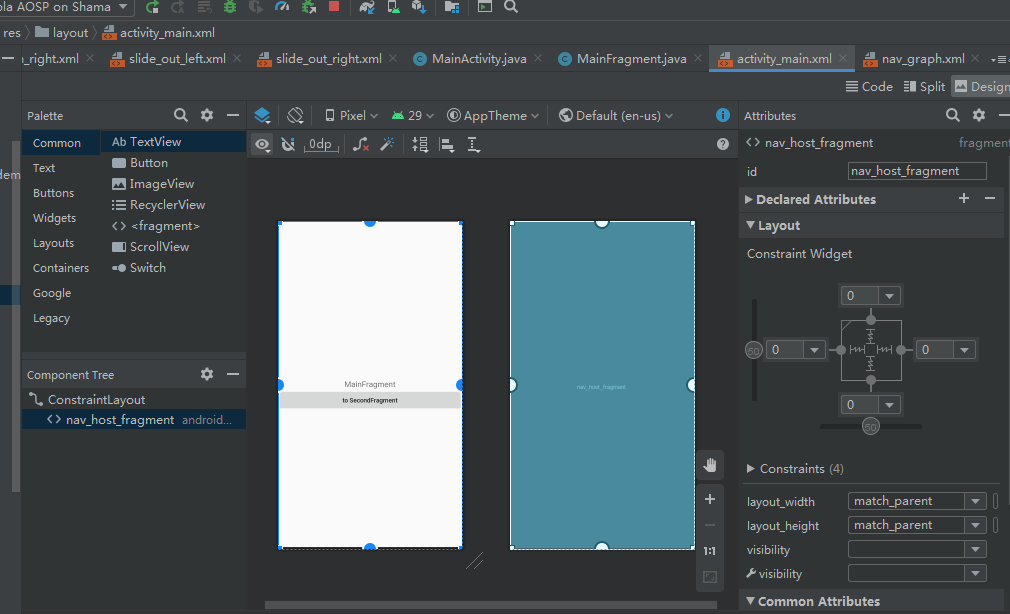Enable the pan hand tool

click(710, 464)
